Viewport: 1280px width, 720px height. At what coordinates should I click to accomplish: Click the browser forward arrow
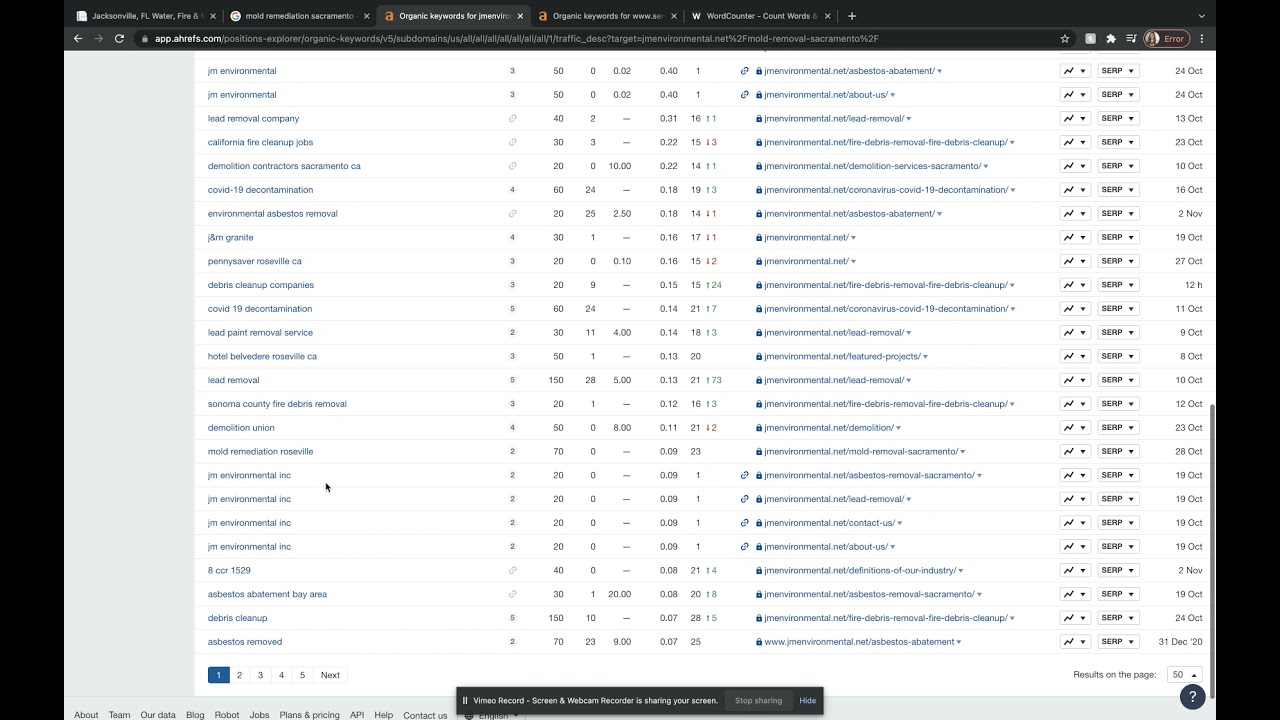98,39
